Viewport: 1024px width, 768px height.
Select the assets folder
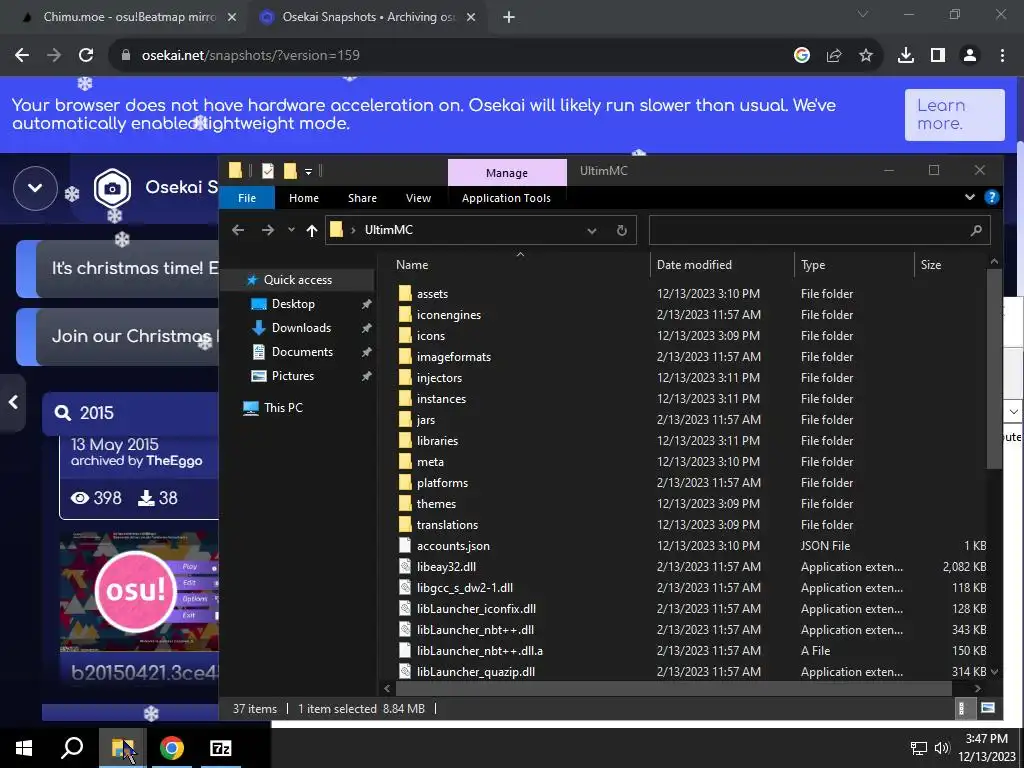[x=432, y=294]
